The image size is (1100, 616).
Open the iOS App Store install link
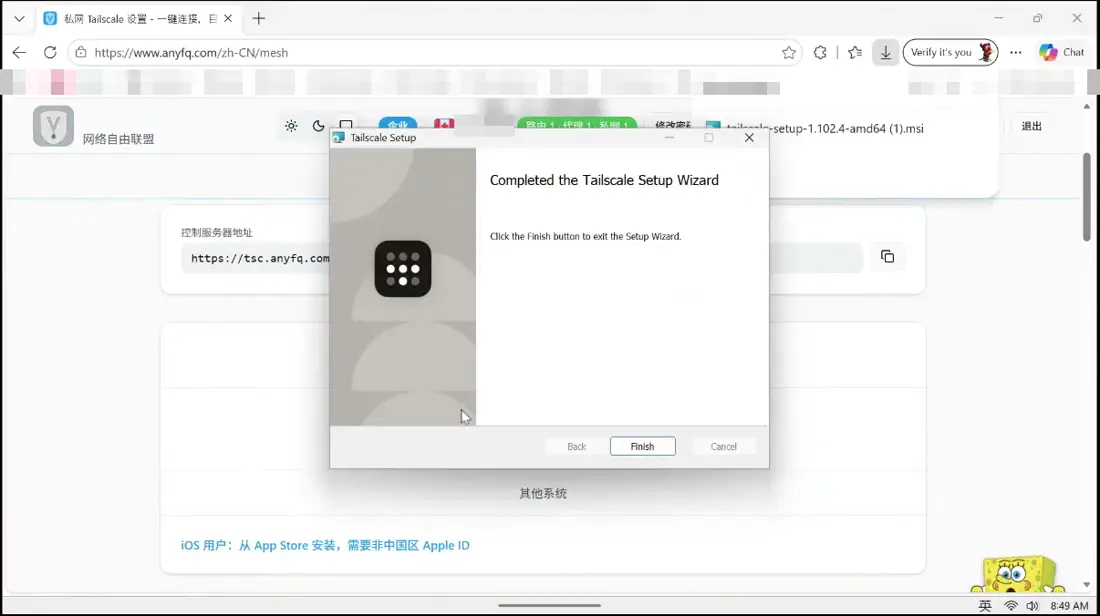click(326, 545)
